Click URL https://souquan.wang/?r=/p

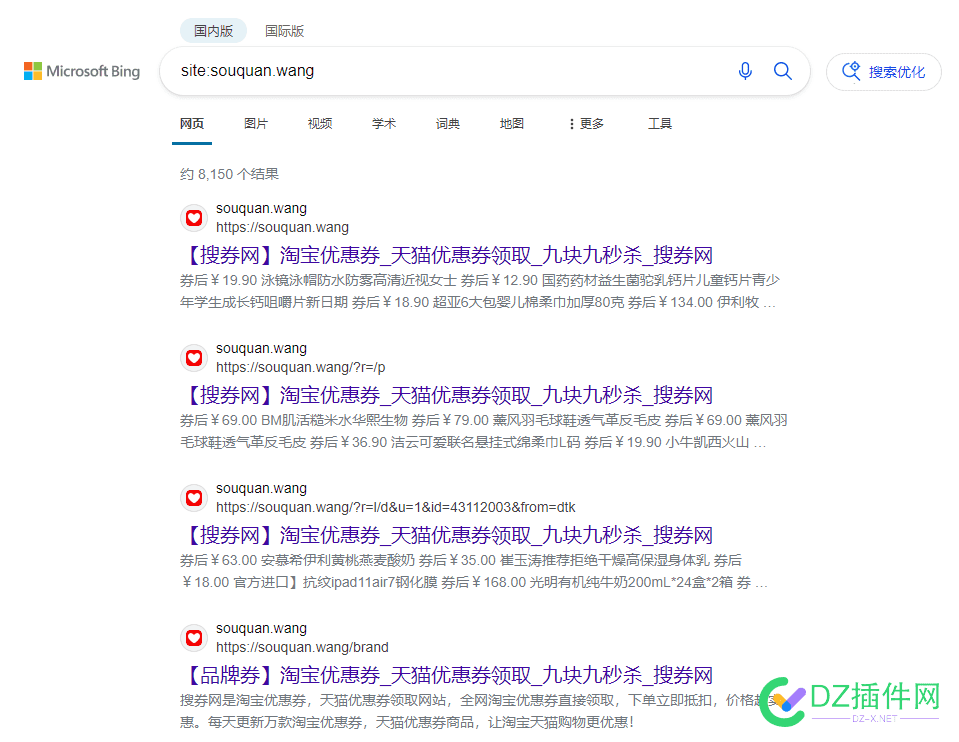point(301,368)
